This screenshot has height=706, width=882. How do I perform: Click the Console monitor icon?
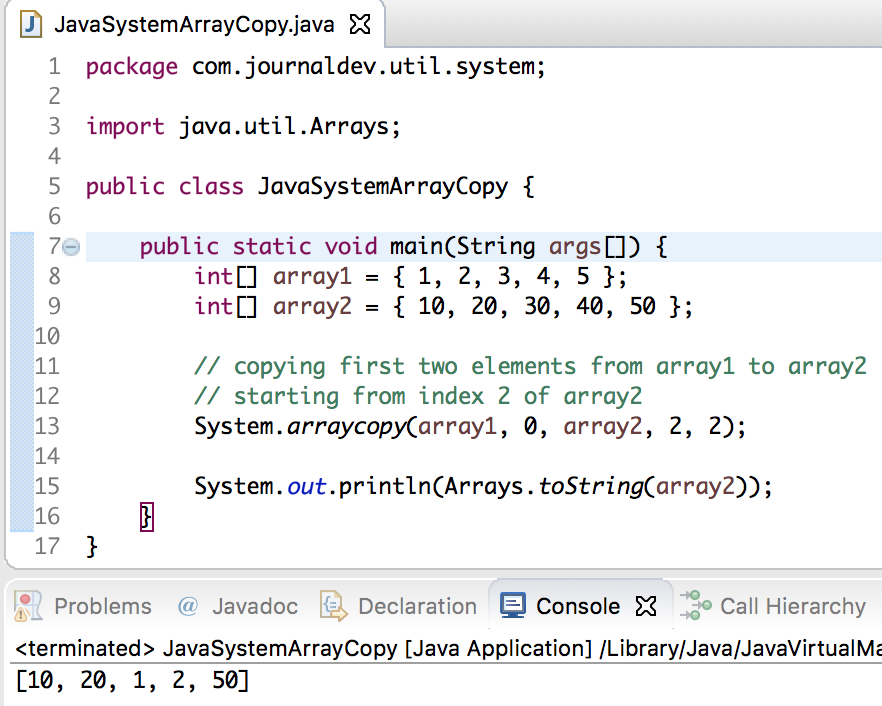tap(512, 606)
